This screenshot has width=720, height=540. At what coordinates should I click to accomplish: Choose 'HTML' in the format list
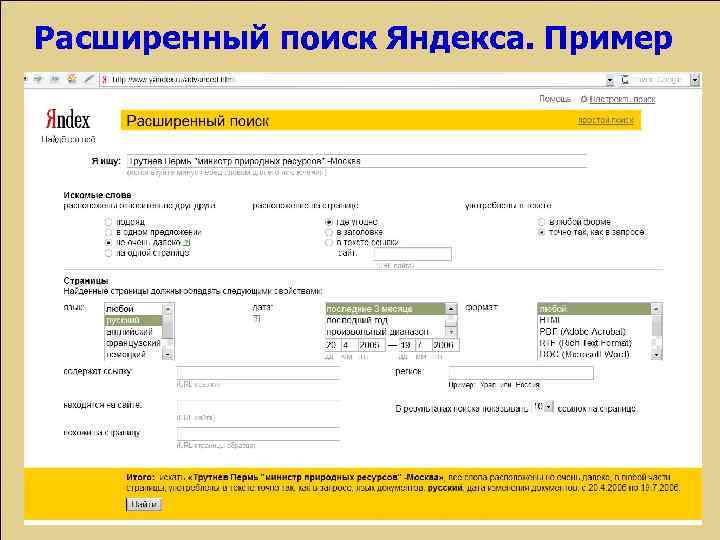pyautogui.click(x=594, y=320)
